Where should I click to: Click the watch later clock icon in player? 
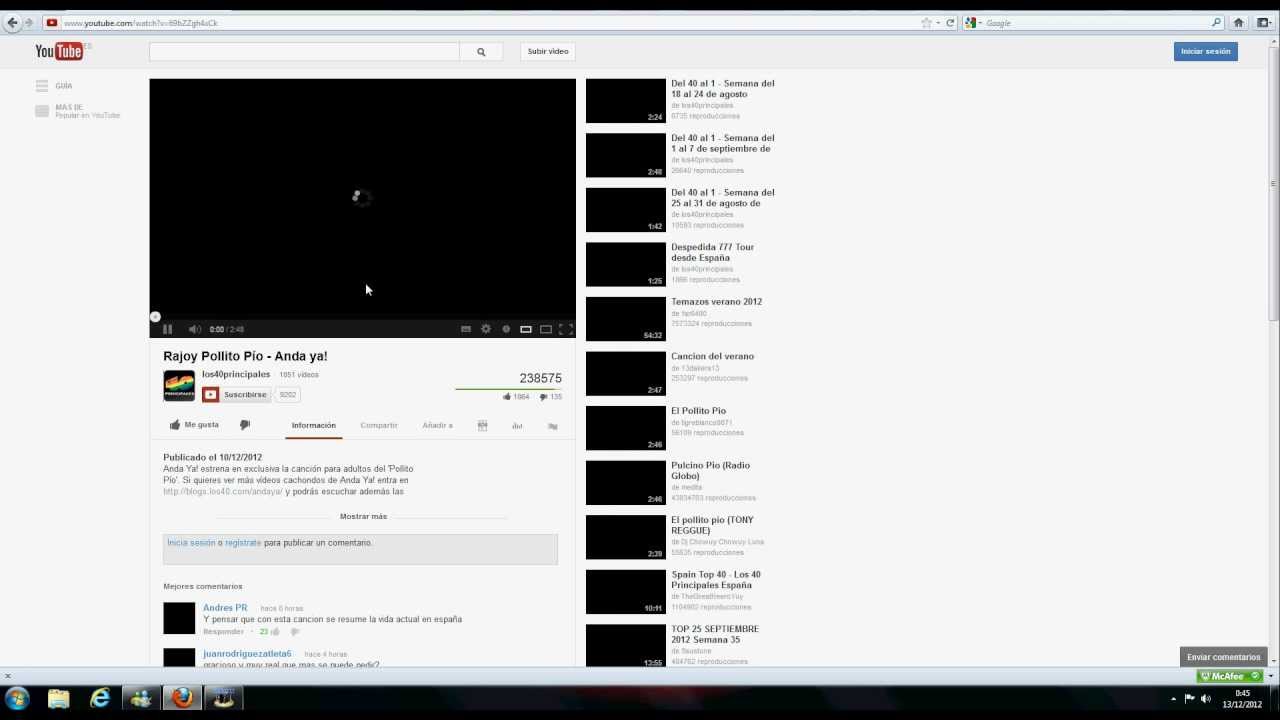506,329
